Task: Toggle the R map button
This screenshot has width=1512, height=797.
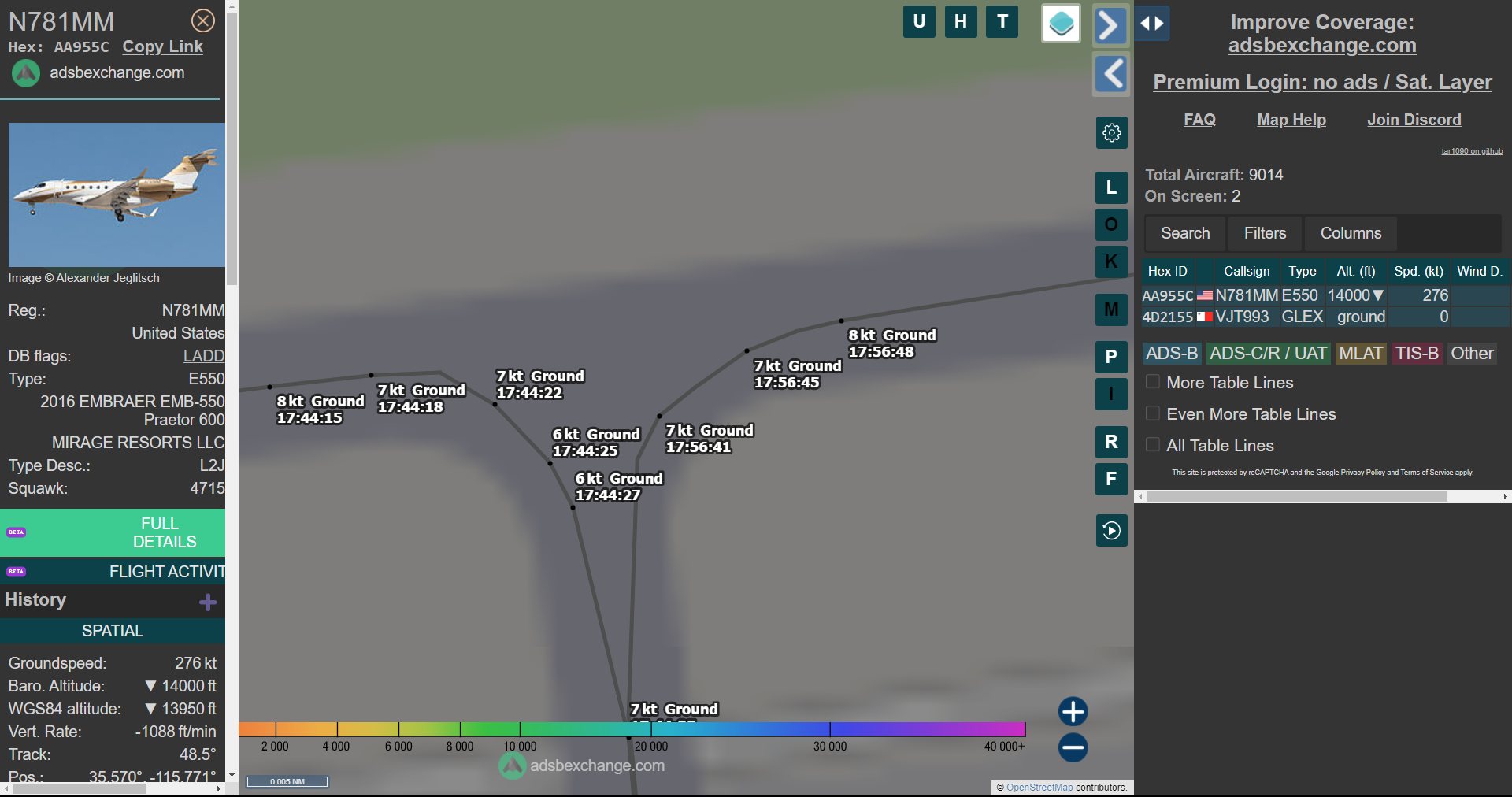Action: point(1111,442)
